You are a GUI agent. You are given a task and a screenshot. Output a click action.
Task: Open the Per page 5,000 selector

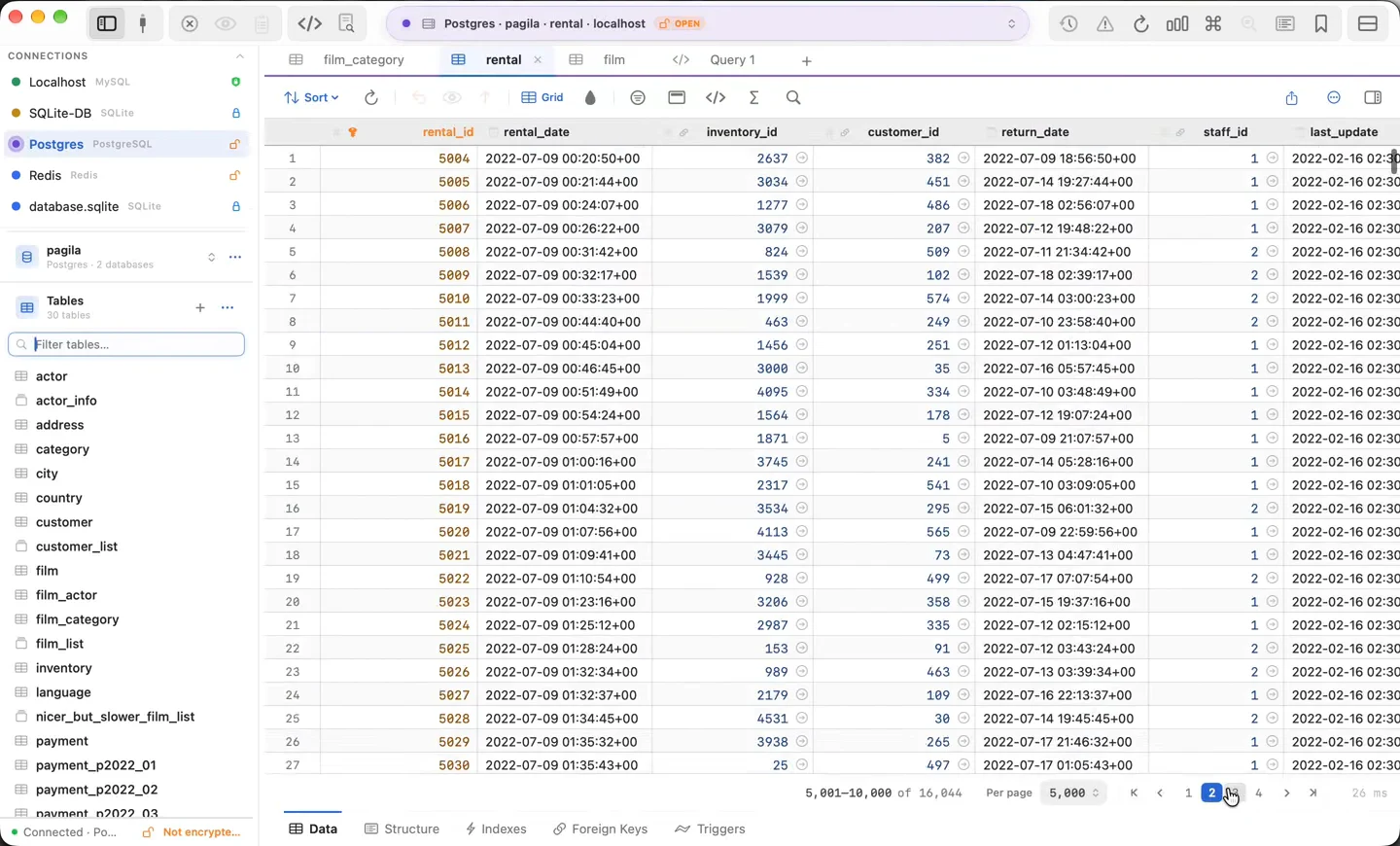[x=1073, y=793]
